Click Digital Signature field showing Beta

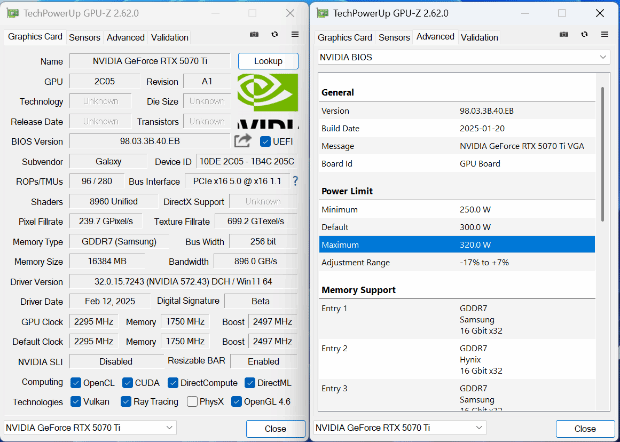coord(261,301)
